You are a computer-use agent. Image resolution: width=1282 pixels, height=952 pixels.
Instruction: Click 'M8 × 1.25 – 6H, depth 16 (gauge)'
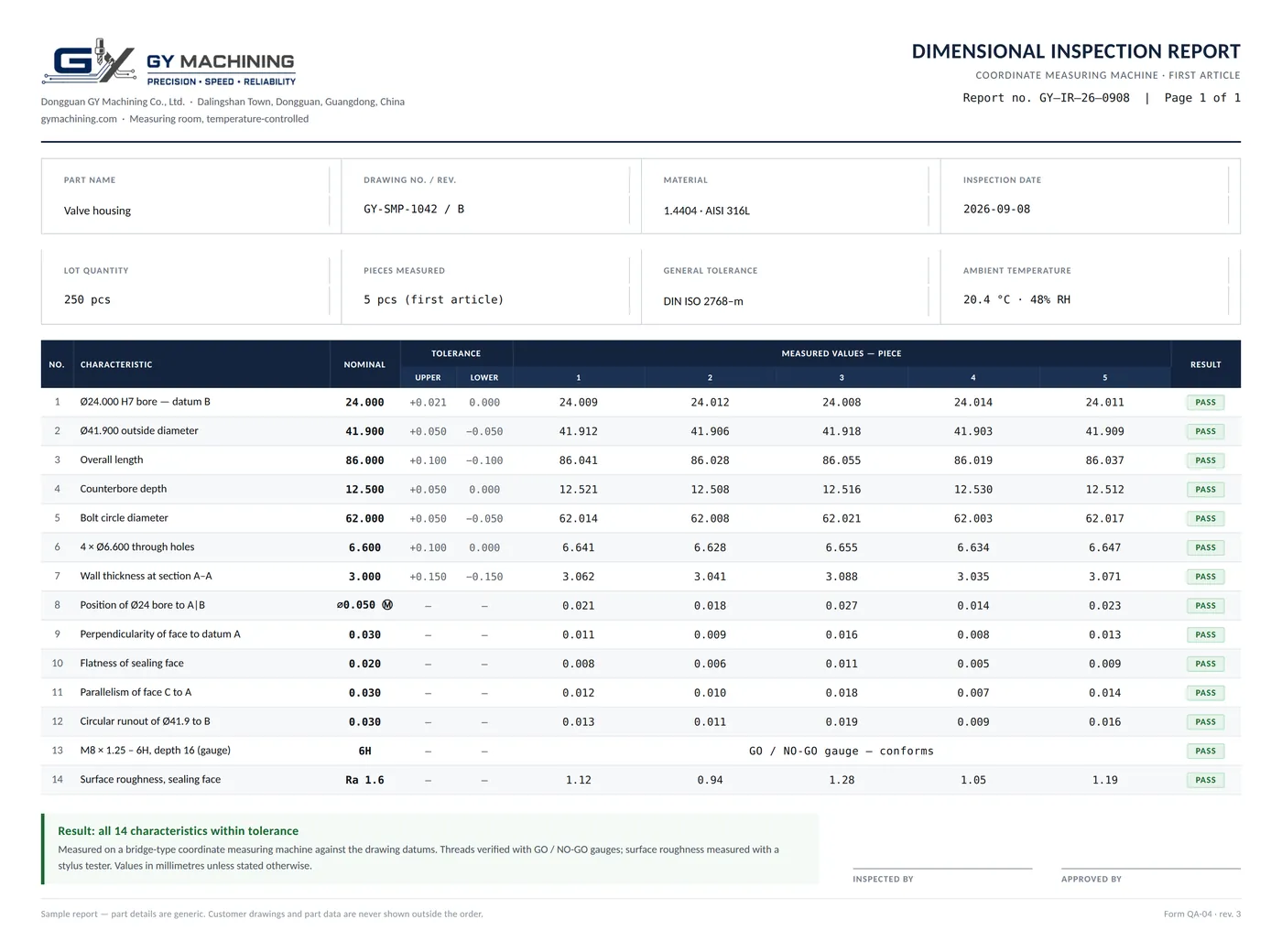[x=156, y=751]
